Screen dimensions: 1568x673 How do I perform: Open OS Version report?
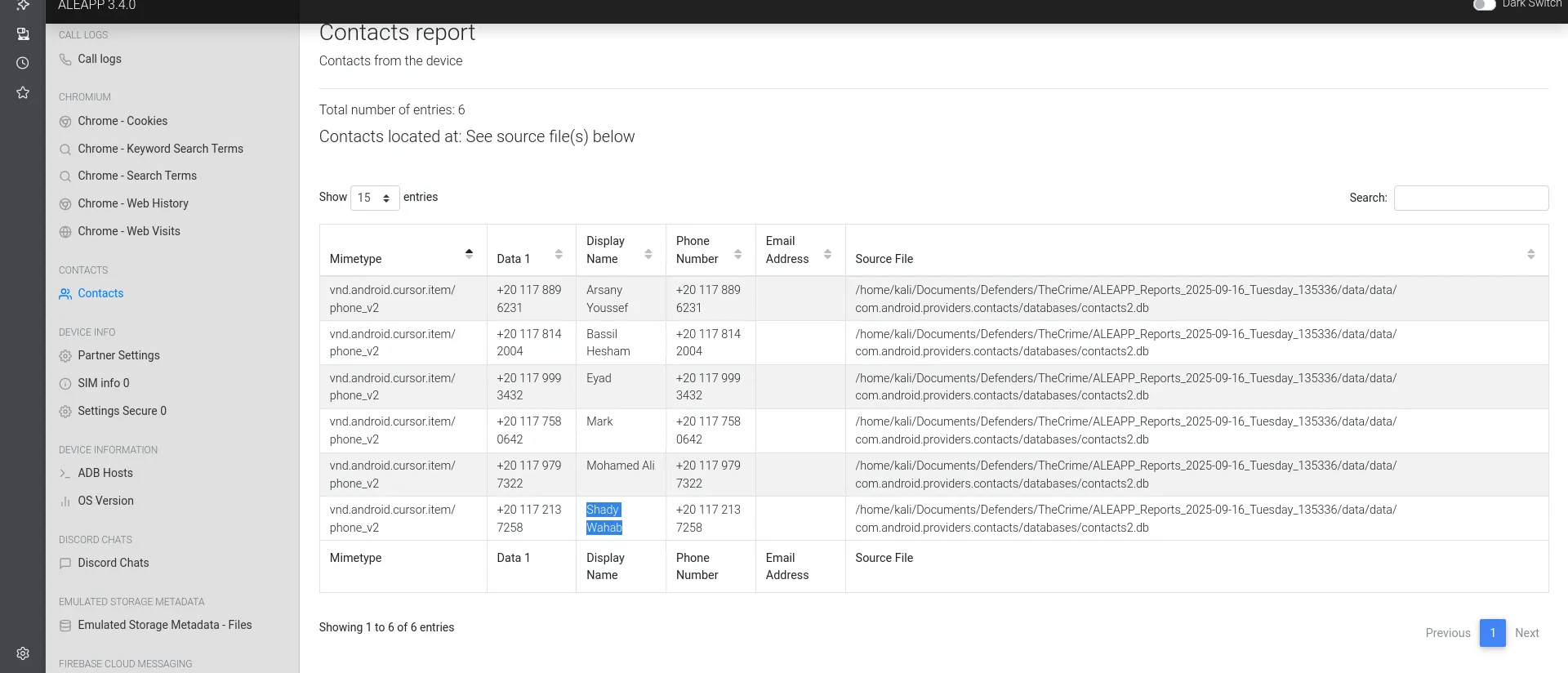tap(105, 501)
